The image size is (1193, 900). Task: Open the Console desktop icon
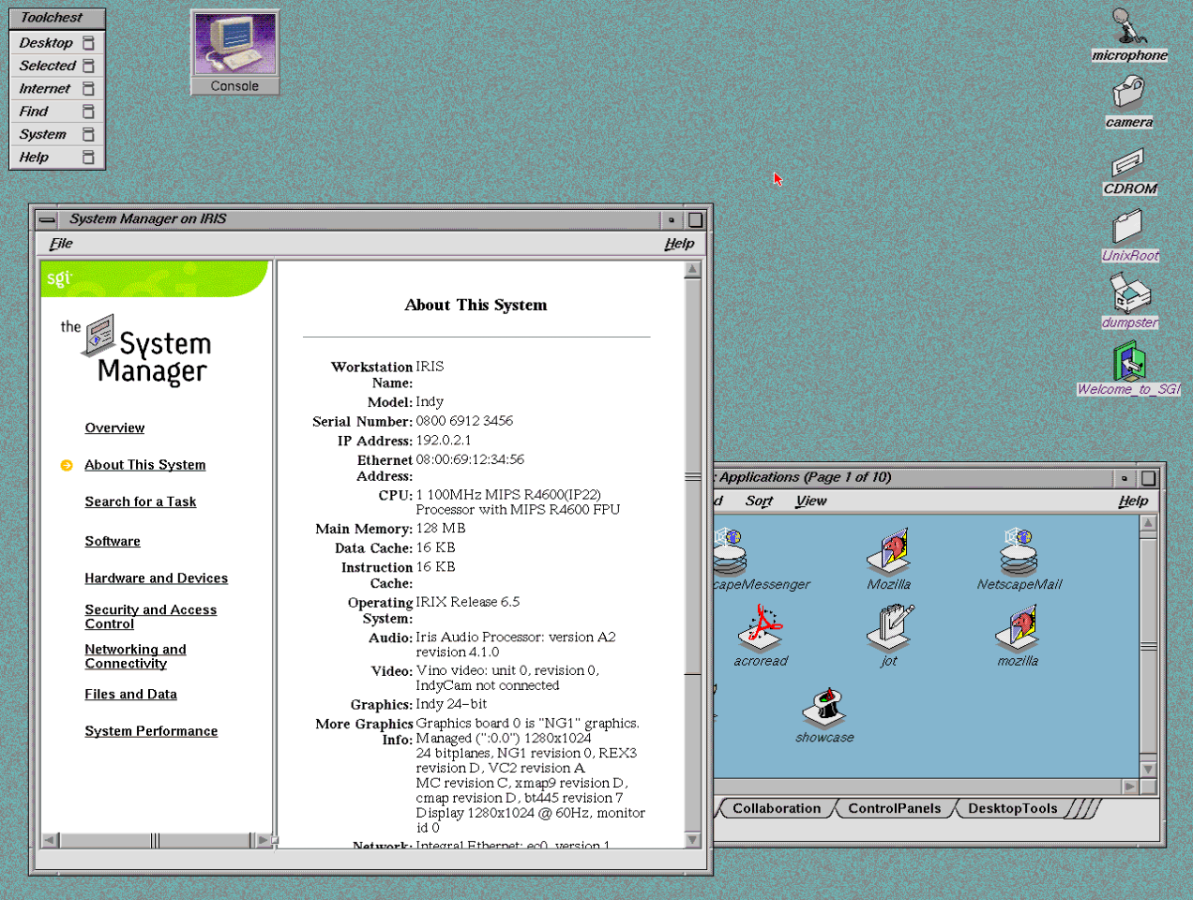pyautogui.click(x=234, y=52)
